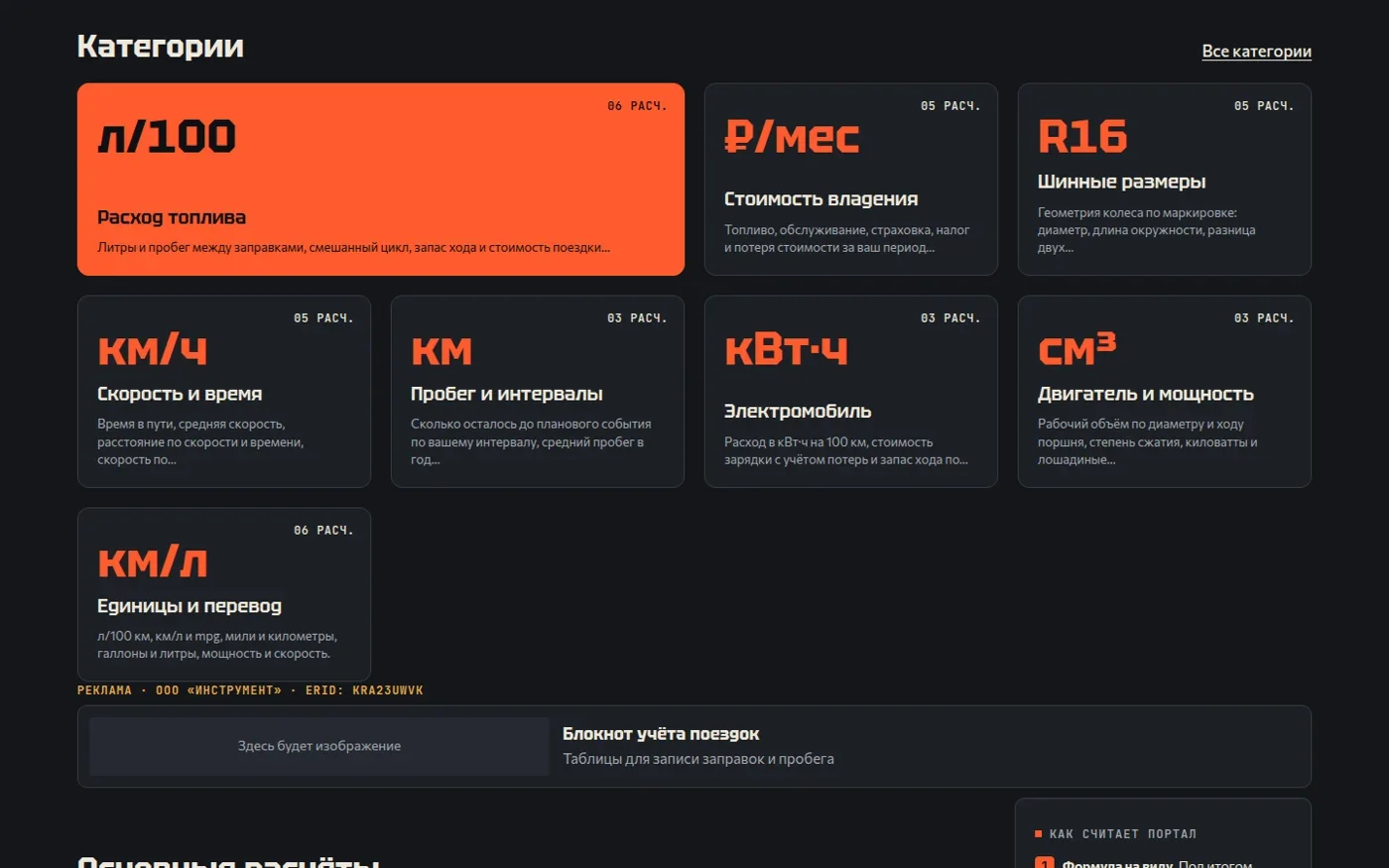The image size is (1389, 868).
Task: Click the см³ symbol
Action: pyautogui.click(x=1076, y=349)
